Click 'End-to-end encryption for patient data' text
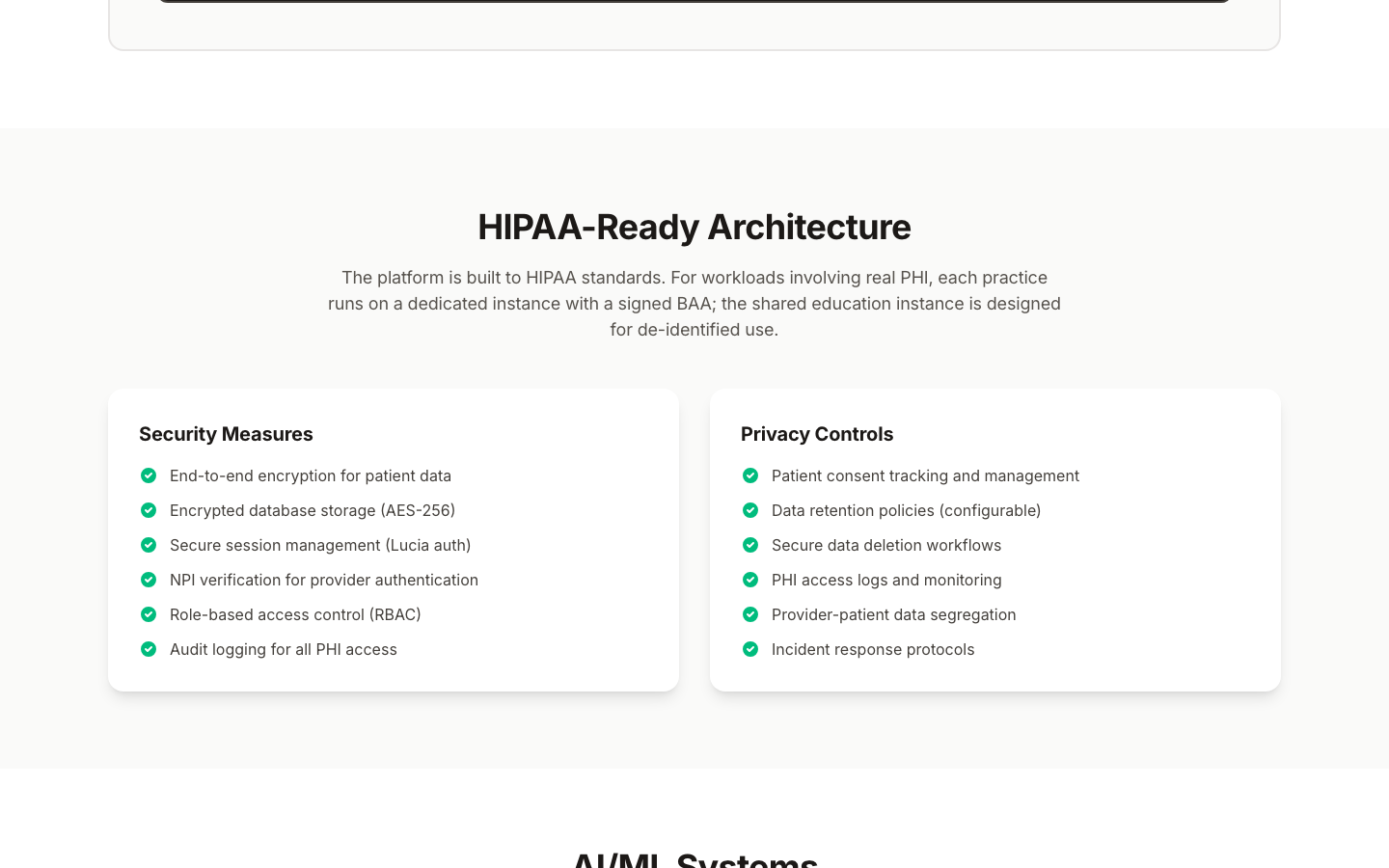 coord(311,475)
